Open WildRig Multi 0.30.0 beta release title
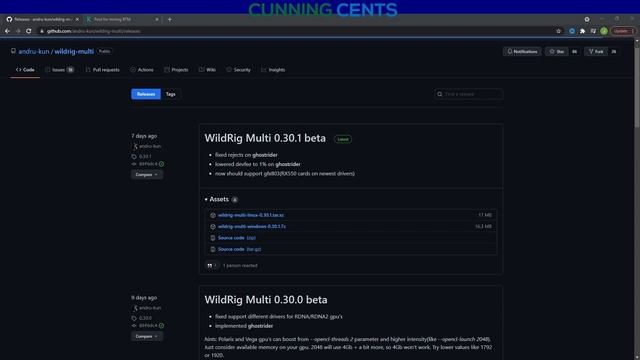This screenshot has width=640, height=360. [x=266, y=300]
